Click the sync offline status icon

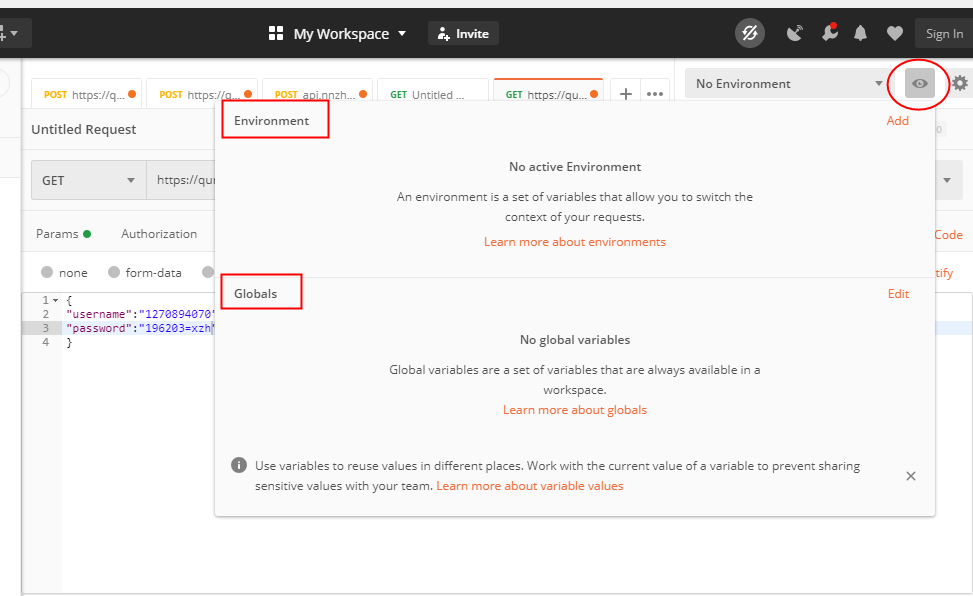click(749, 34)
